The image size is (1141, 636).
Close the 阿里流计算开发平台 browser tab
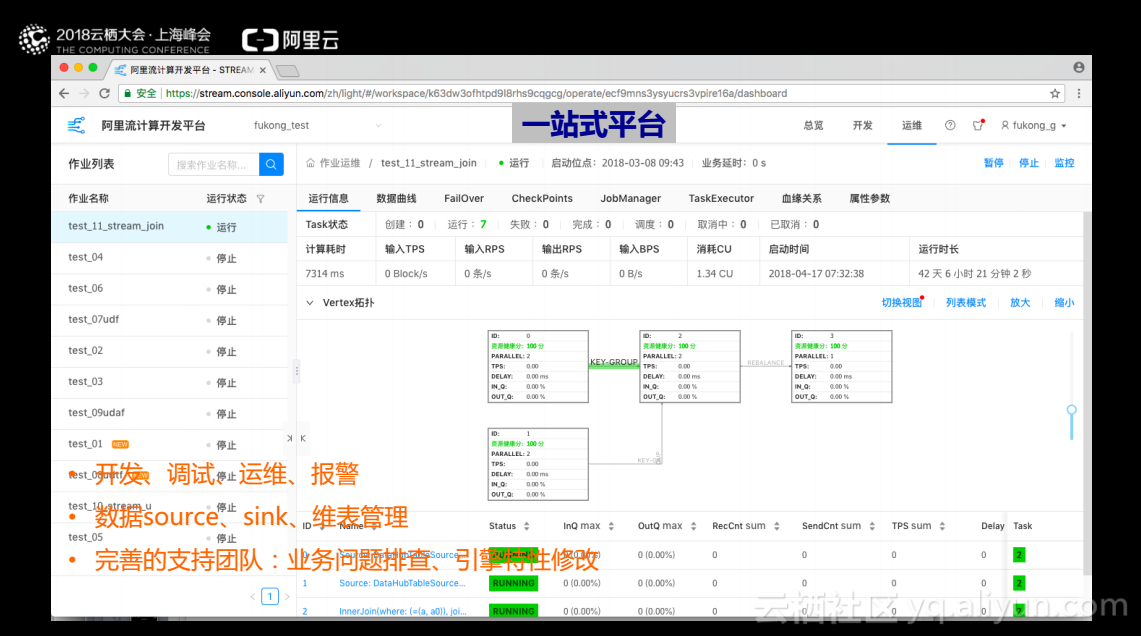pyautogui.click(x=263, y=70)
